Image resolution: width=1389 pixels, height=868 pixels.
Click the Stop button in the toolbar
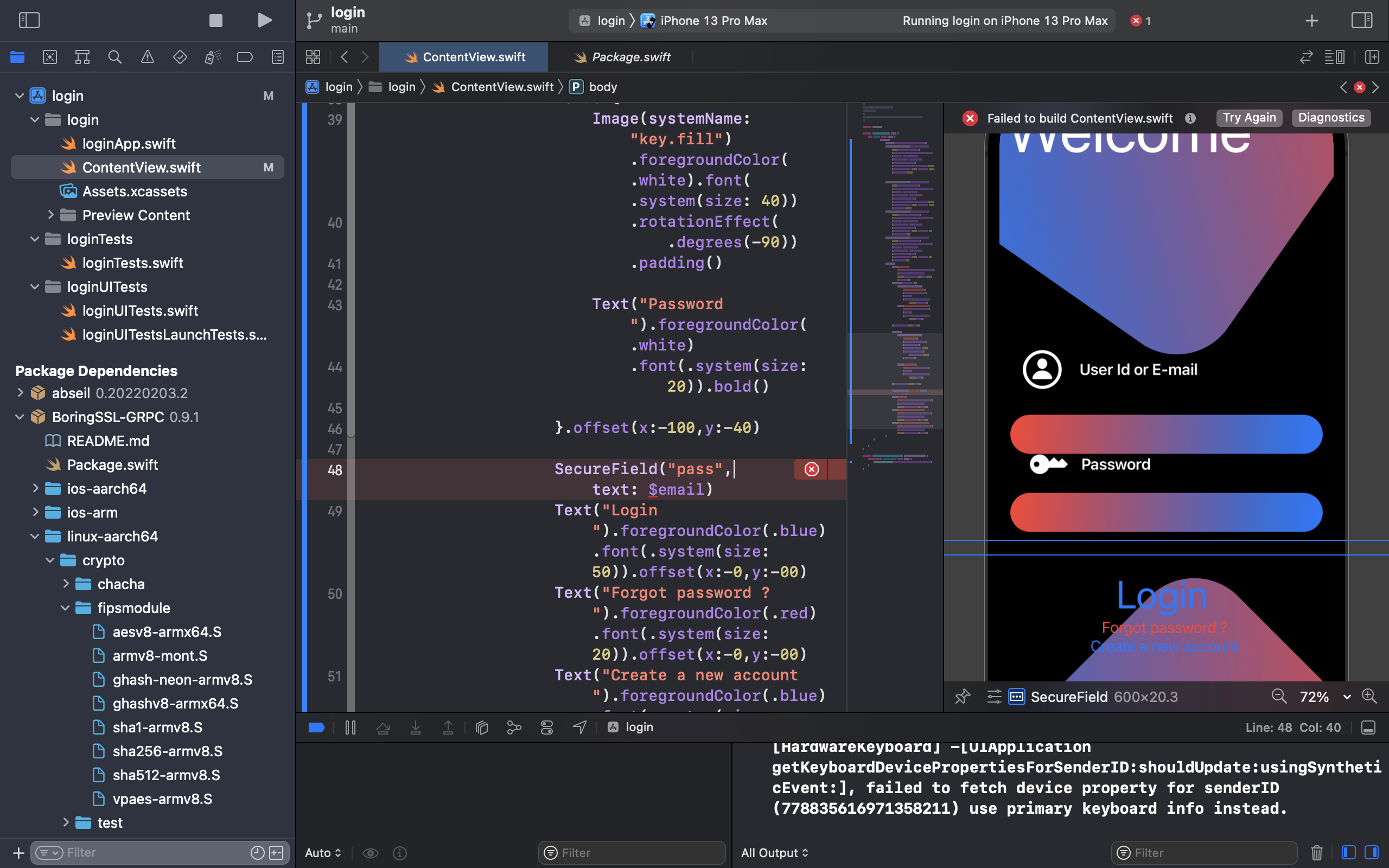216,21
